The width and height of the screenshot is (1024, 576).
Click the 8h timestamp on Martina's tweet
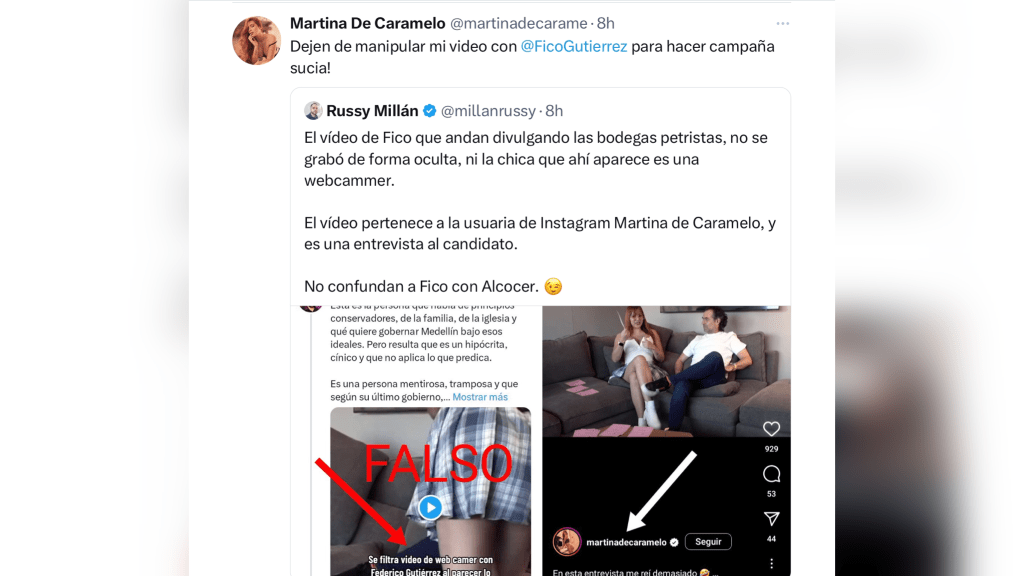tap(605, 24)
